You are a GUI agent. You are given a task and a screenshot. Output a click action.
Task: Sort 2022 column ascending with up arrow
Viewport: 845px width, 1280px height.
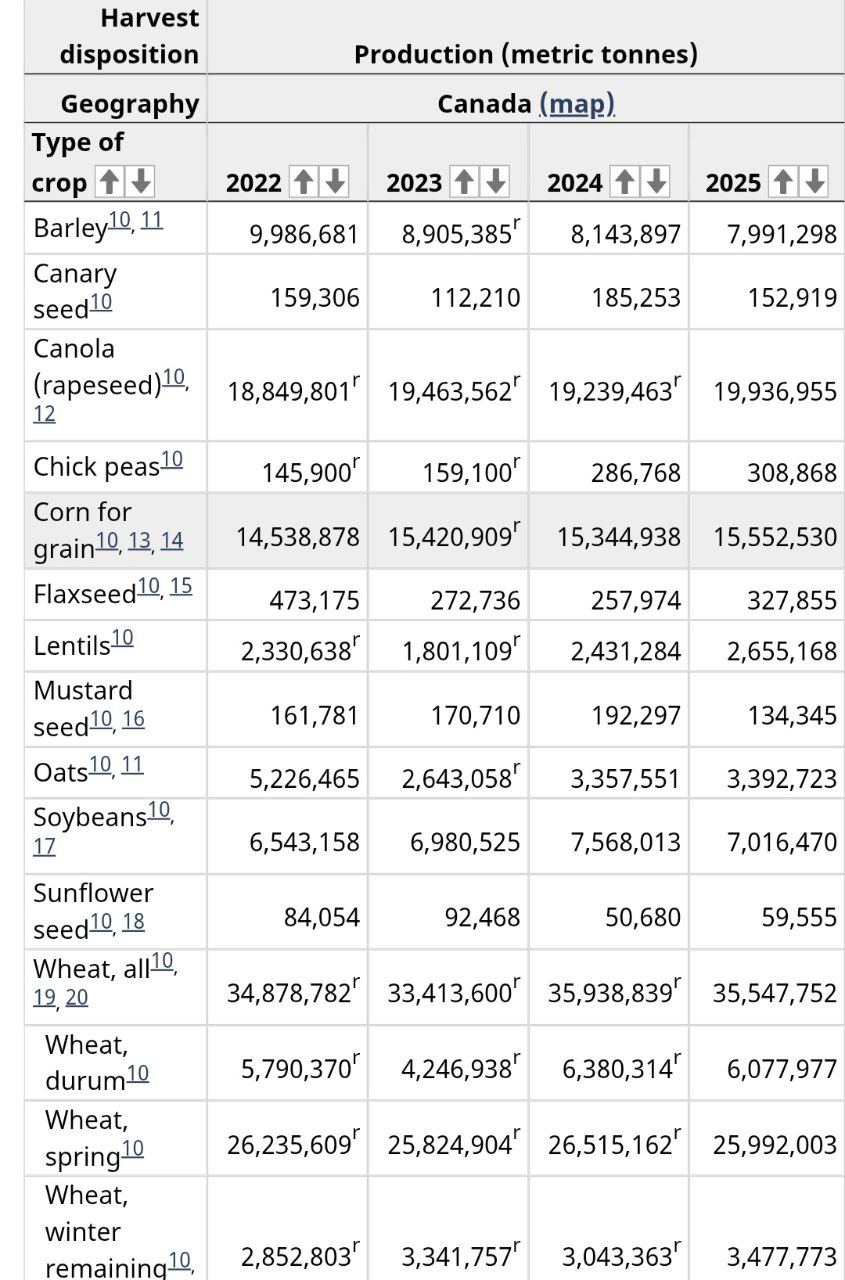click(303, 182)
